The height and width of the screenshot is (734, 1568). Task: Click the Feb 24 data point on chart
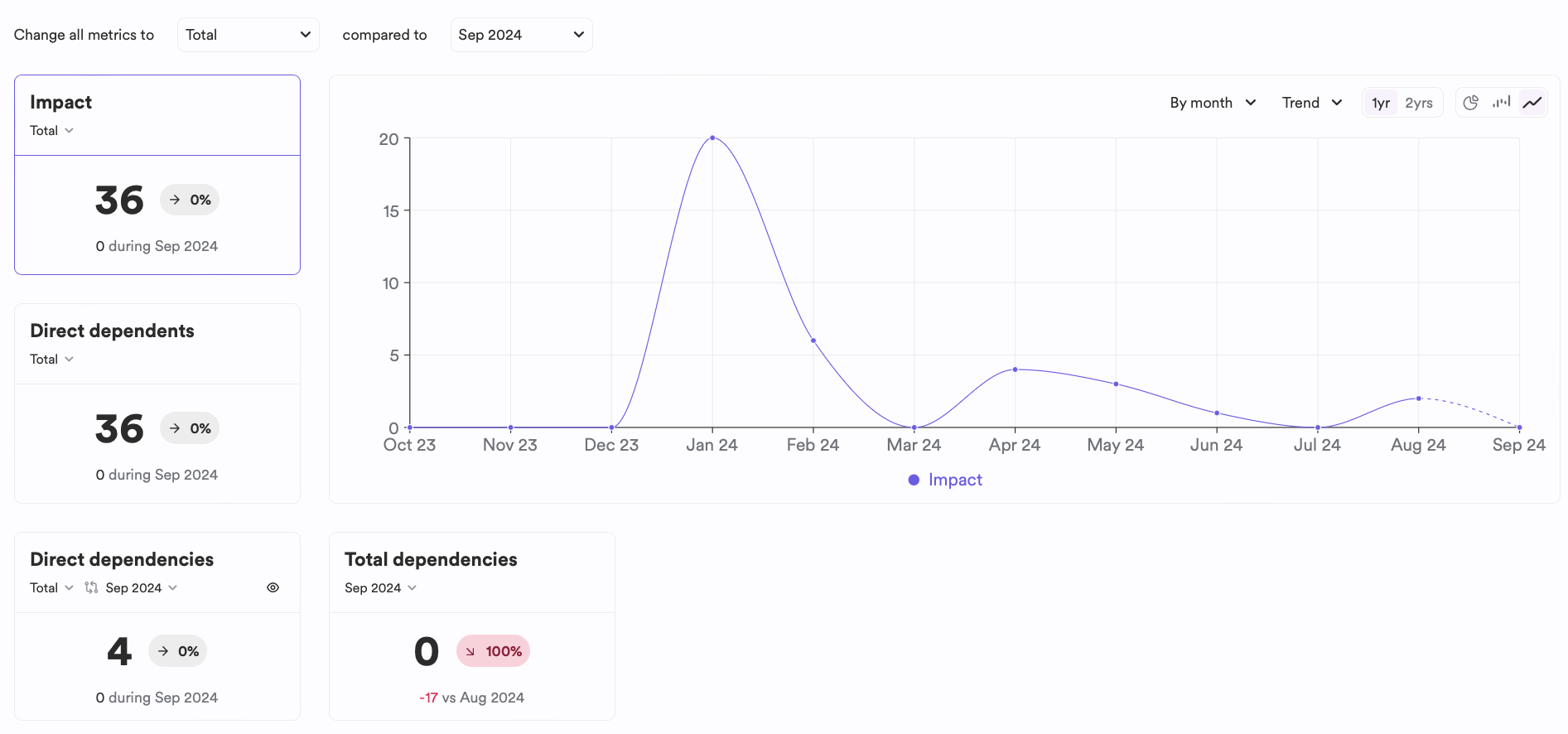[813, 340]
